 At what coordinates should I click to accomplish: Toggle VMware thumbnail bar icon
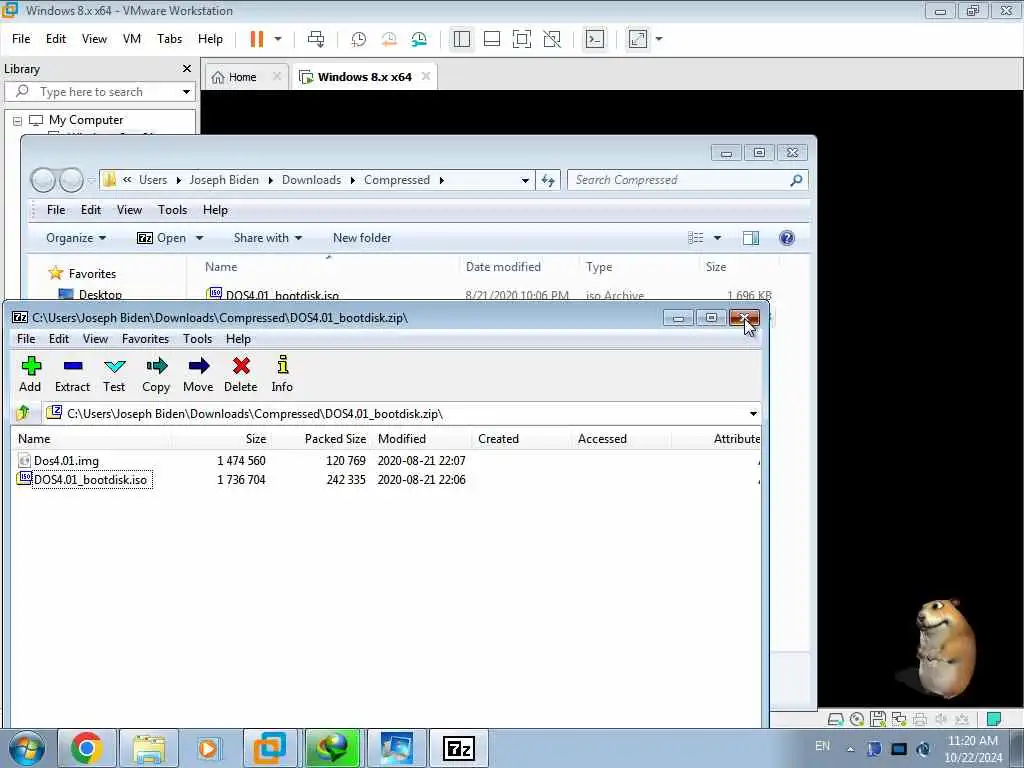[492, 39]
